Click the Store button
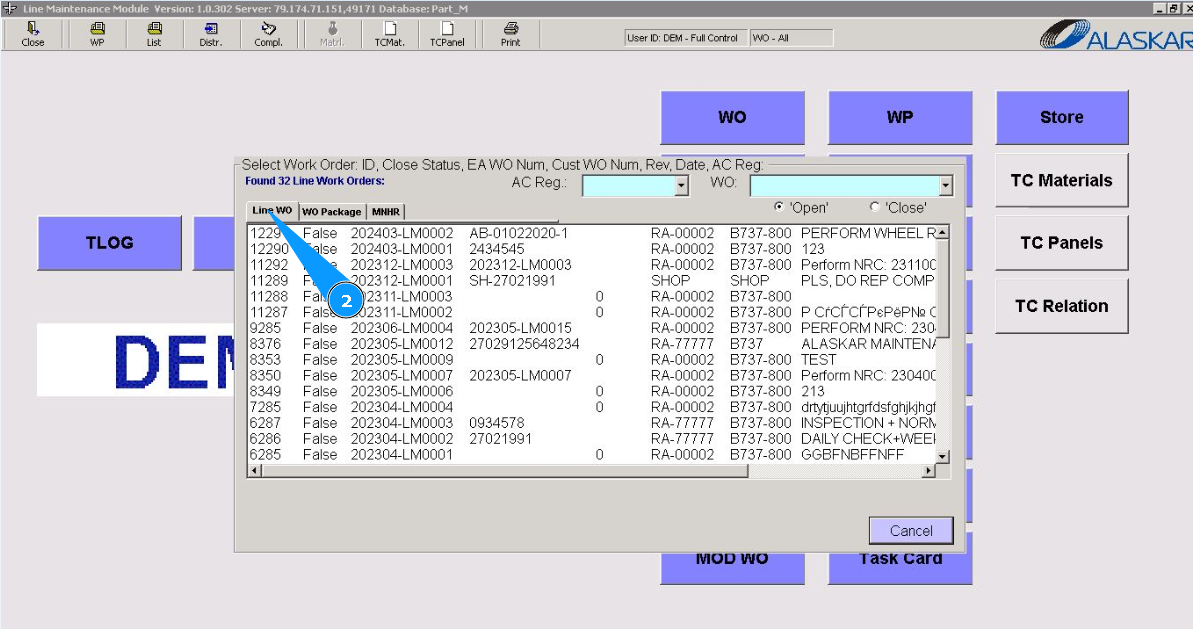 (x=1061, y=117)
